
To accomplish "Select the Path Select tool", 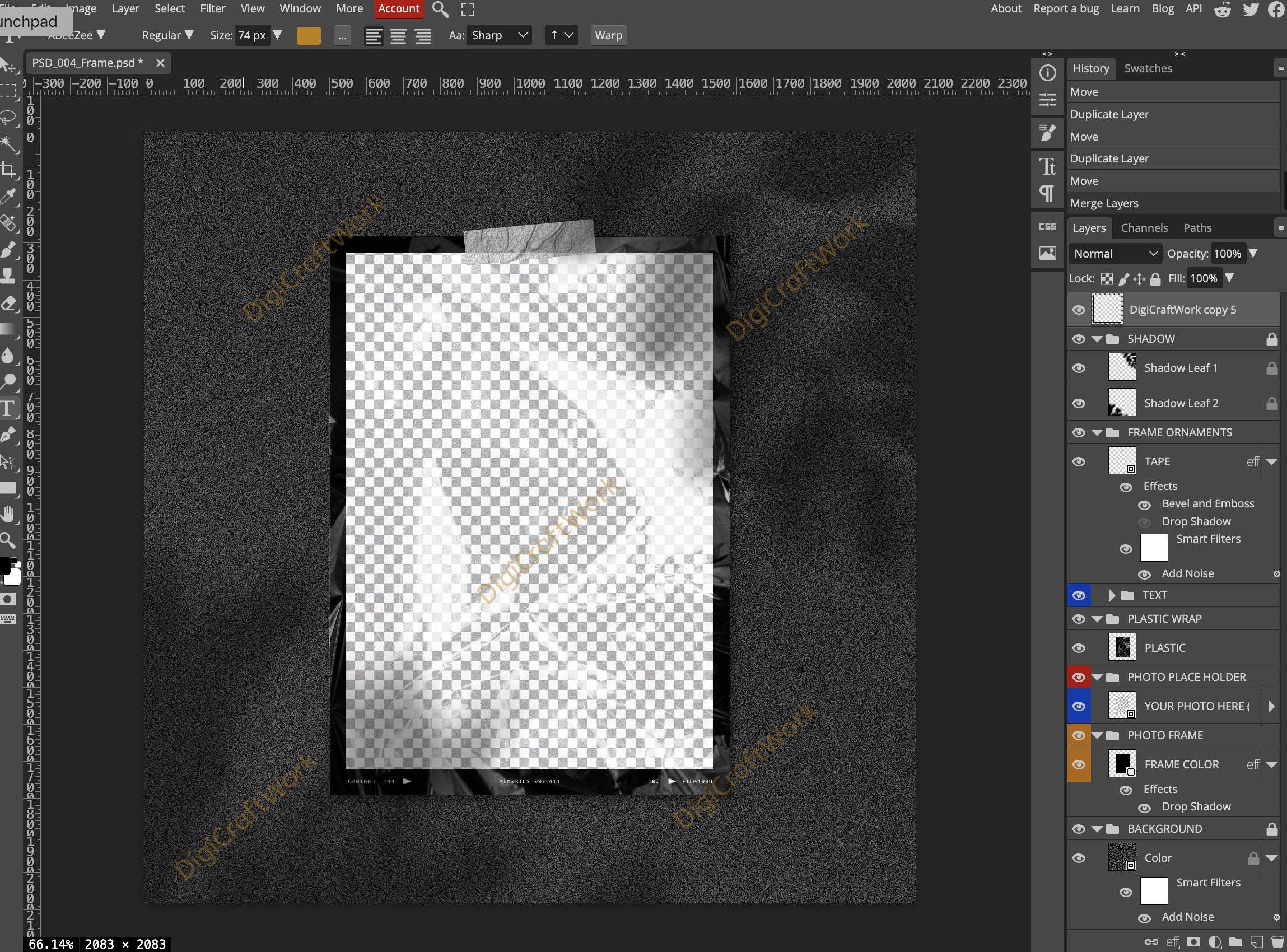I will tap(8, 461).
